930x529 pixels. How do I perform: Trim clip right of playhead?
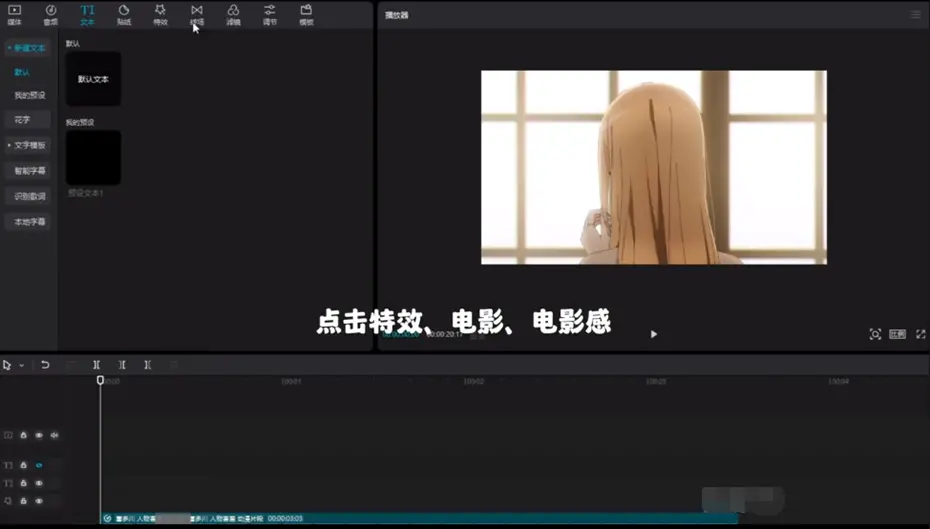(148, 365)
